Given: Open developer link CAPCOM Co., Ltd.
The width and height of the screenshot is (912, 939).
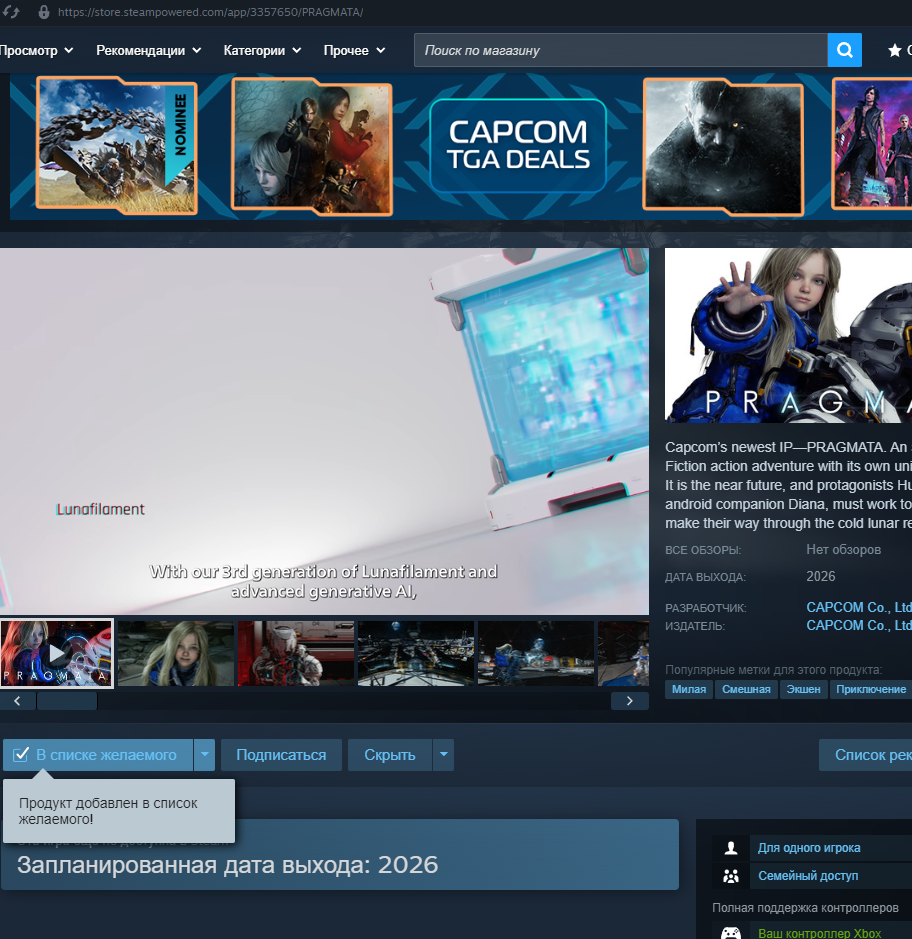Looking at the screenshot, I should coord(859,607).
